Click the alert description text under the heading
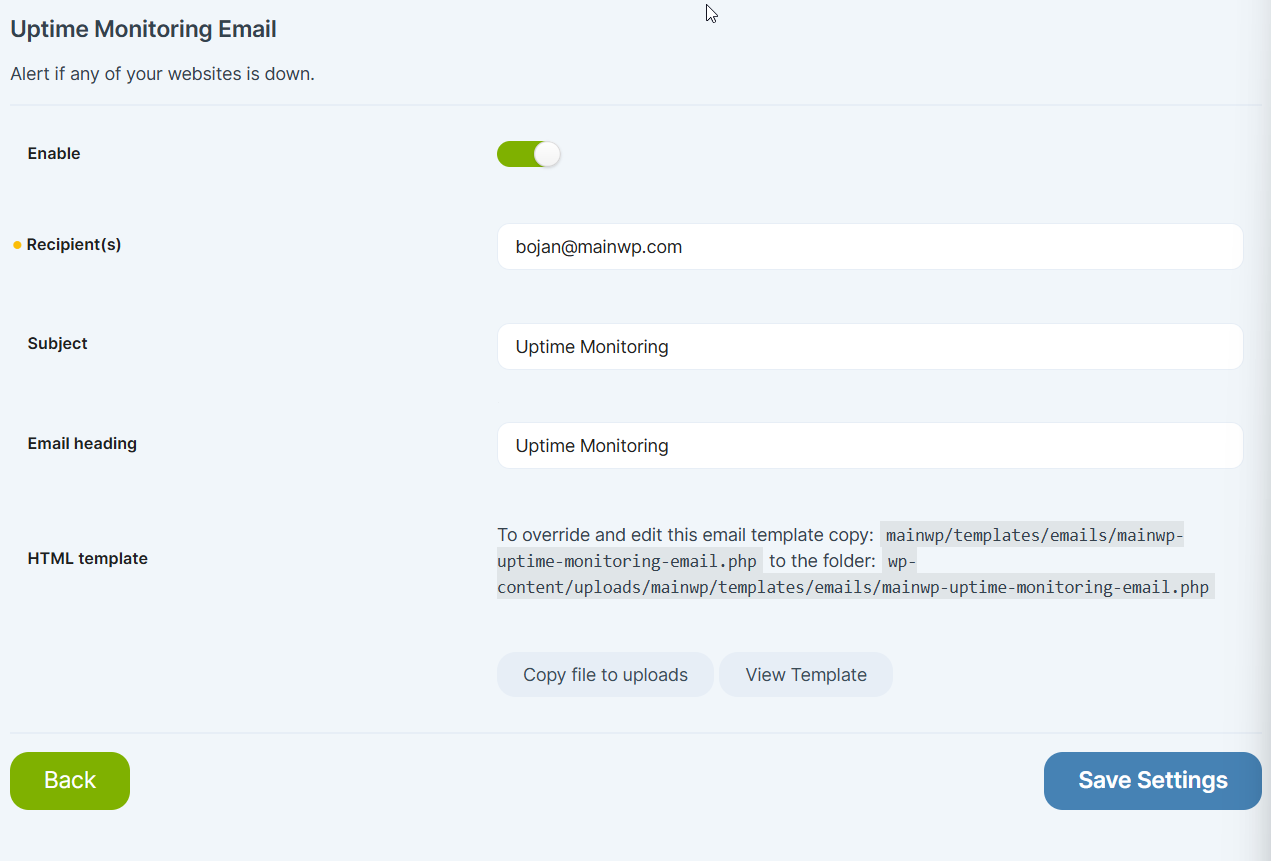 point(162,73)
